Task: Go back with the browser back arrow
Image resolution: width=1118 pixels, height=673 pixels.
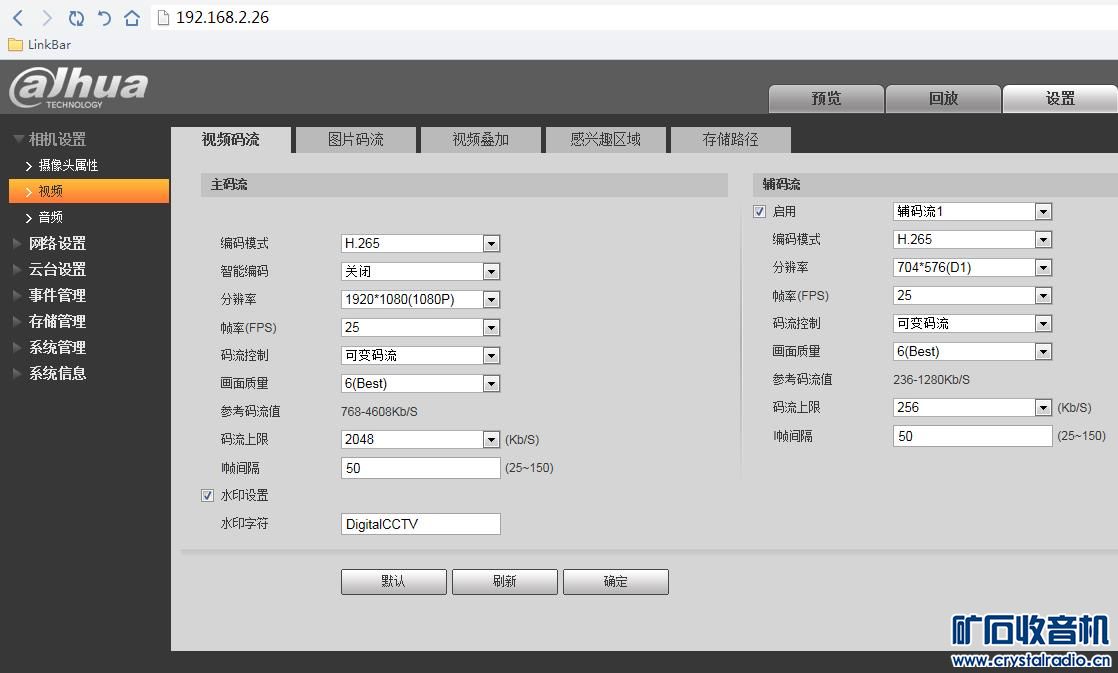Action: coord(19,18)
